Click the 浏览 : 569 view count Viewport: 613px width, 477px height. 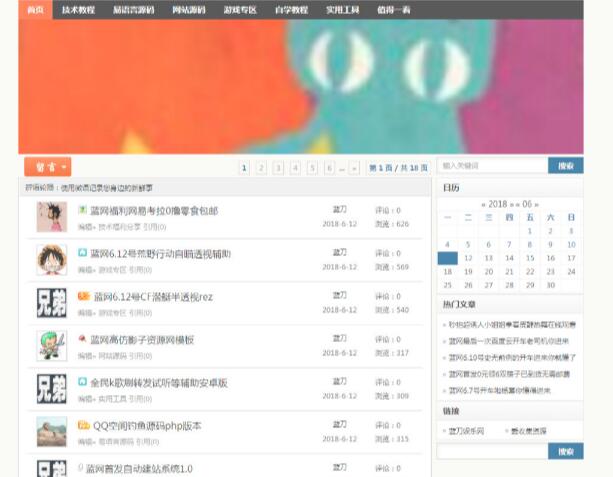pyautogui.click(x=392, y=267)
